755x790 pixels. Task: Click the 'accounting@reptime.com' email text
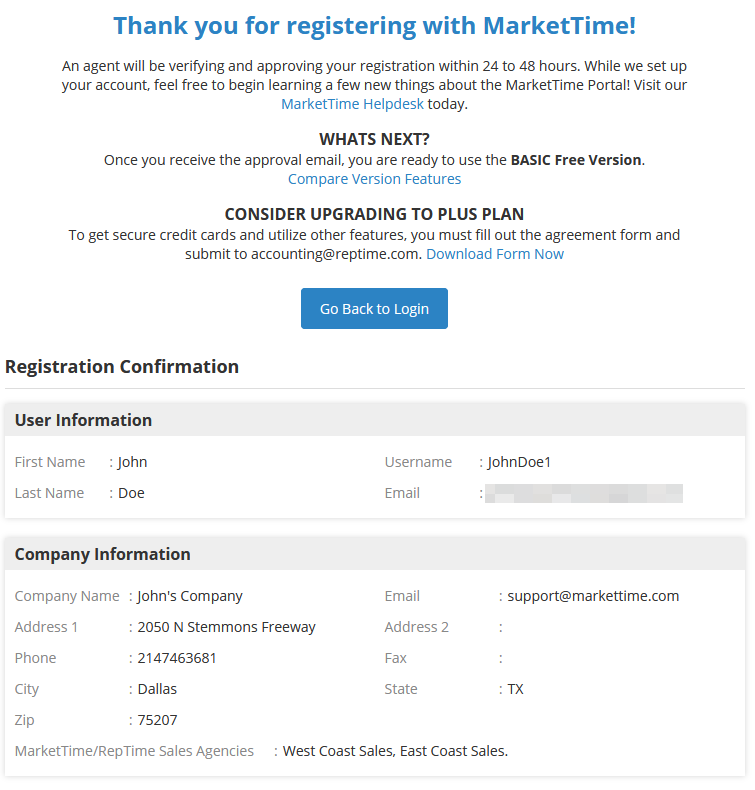point(335,254)
